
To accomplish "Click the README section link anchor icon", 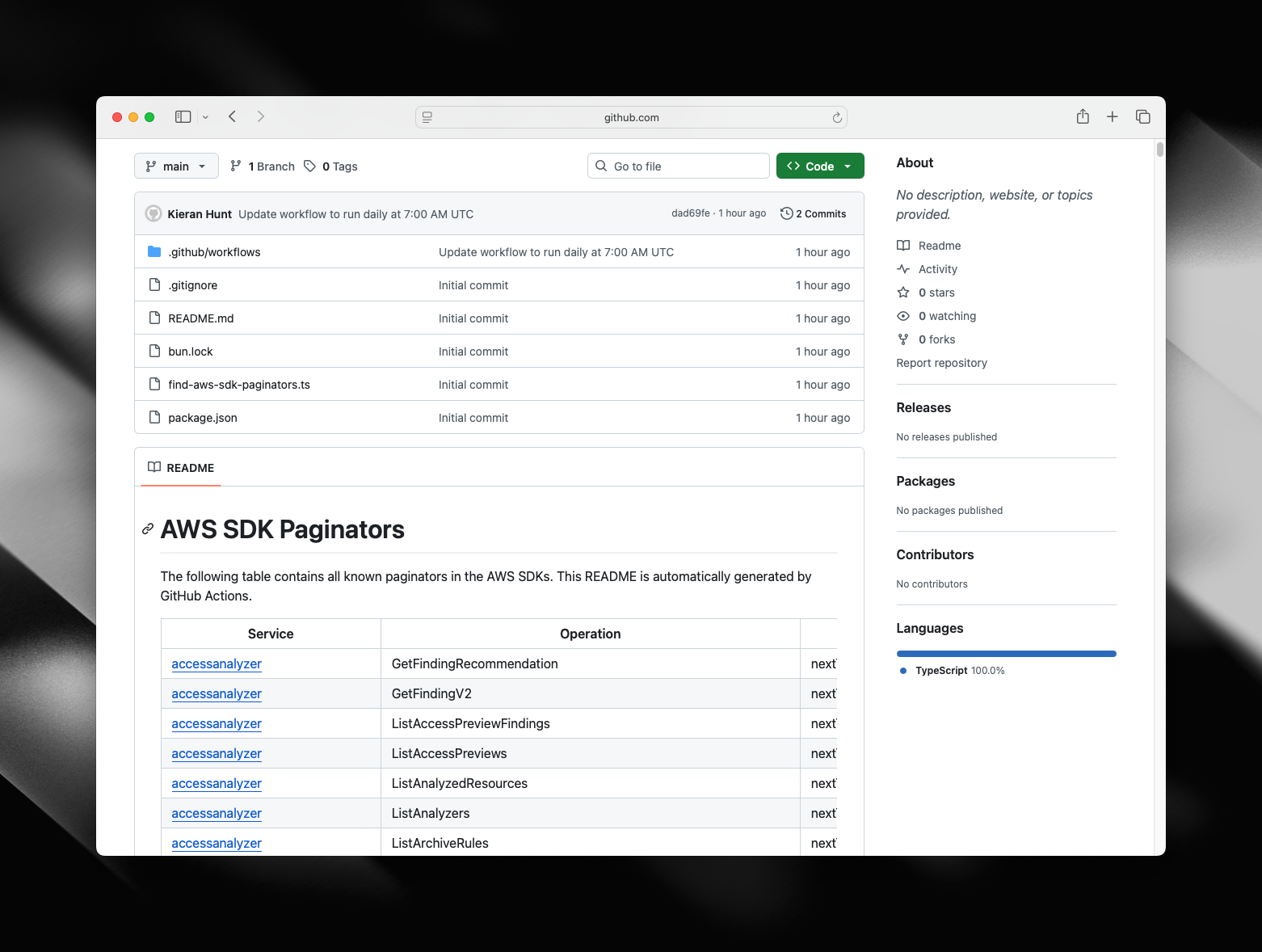I will click(148, 529).
